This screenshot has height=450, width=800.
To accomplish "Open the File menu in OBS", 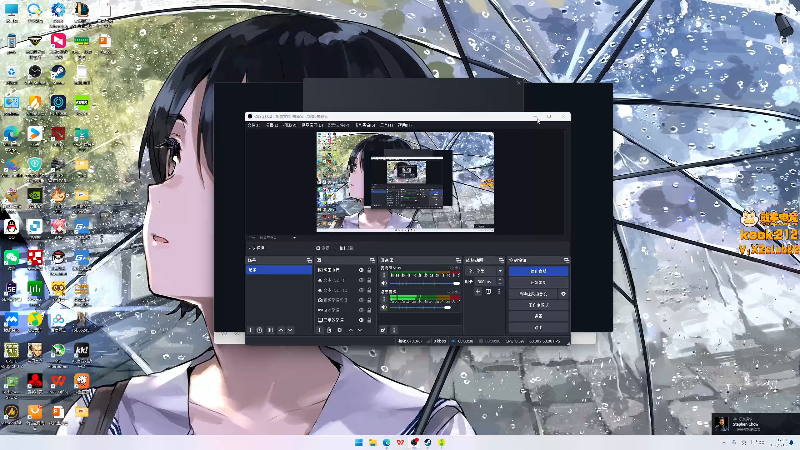I will pyautogui.click(x=254, y=125).
